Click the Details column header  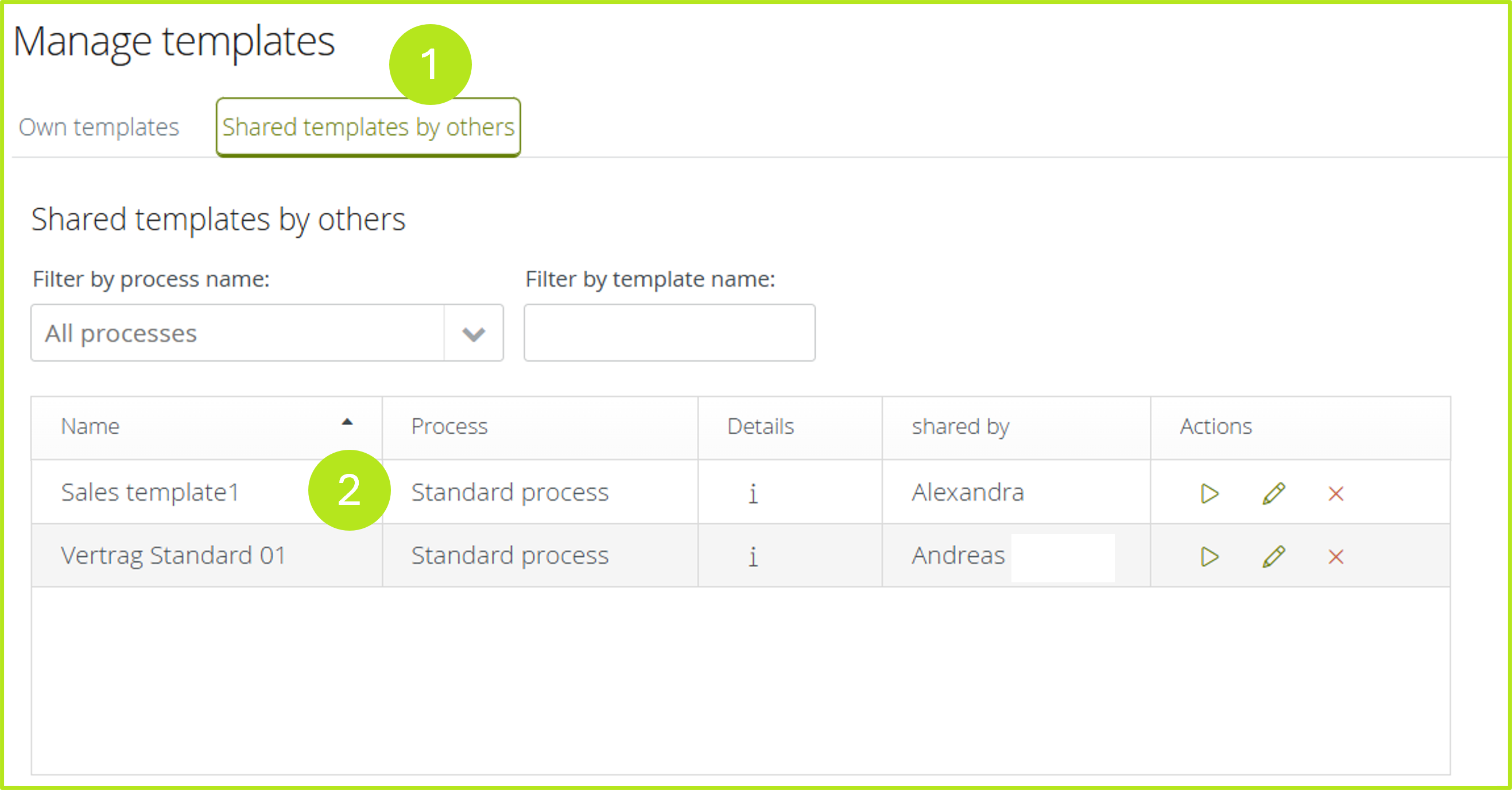pos(760,426)
